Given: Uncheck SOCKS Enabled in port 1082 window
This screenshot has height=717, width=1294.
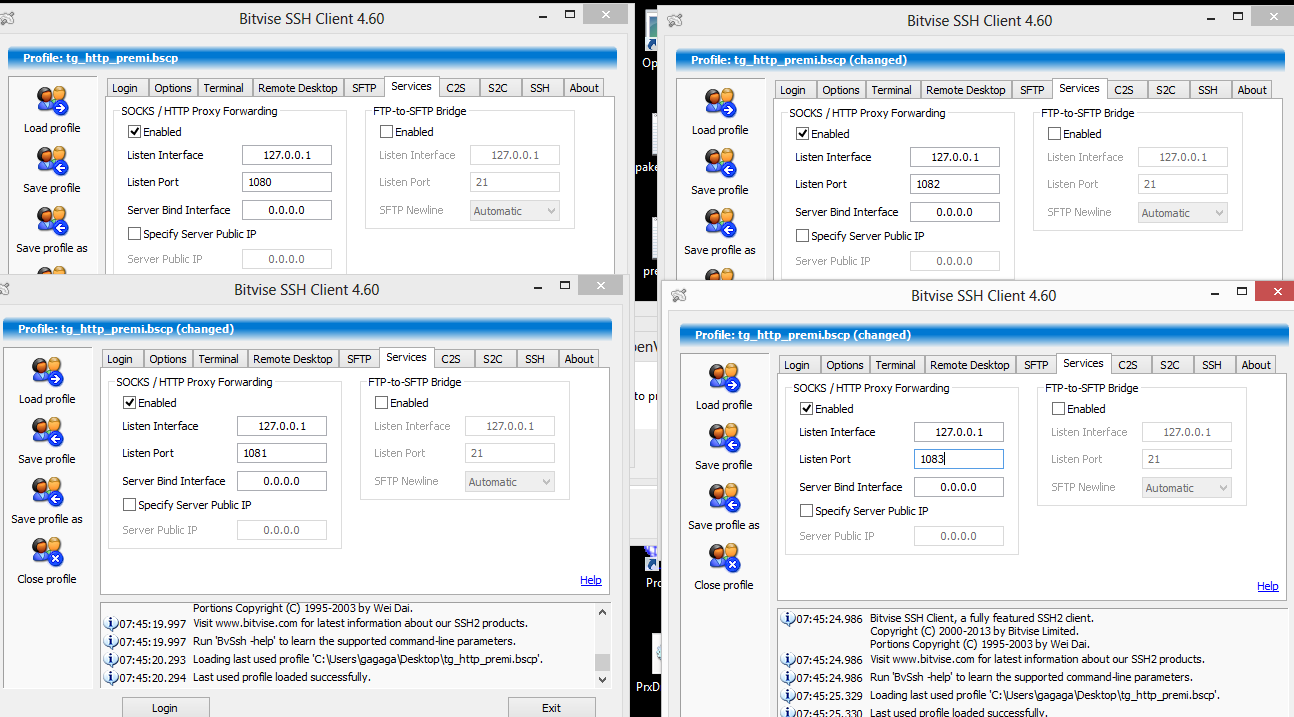Looking at the screenshot, I should click(802, 133).
